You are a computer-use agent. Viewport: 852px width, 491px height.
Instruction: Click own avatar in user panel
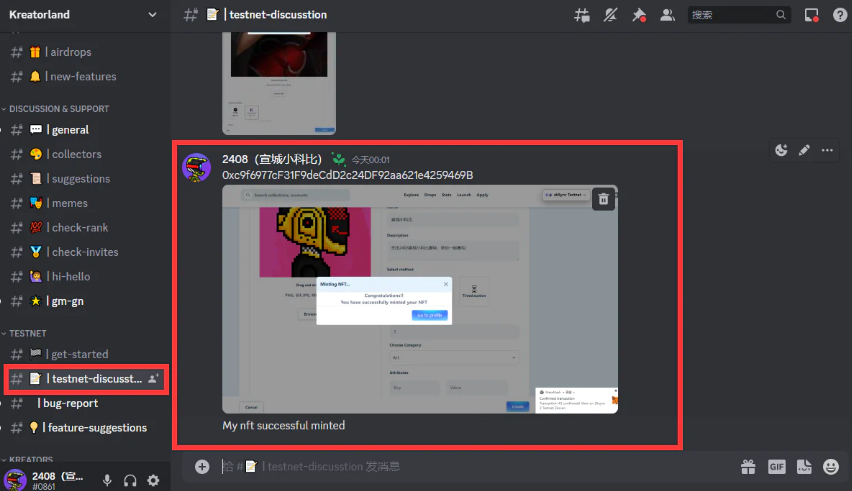[x=15, y=480]
